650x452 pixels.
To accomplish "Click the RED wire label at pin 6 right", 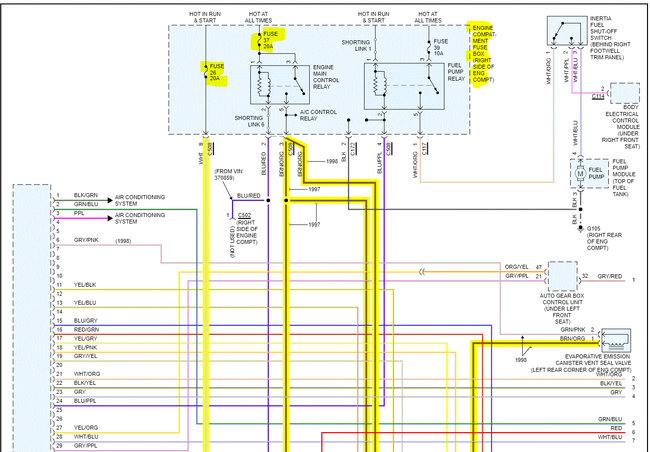I will [x=616, y=428].
